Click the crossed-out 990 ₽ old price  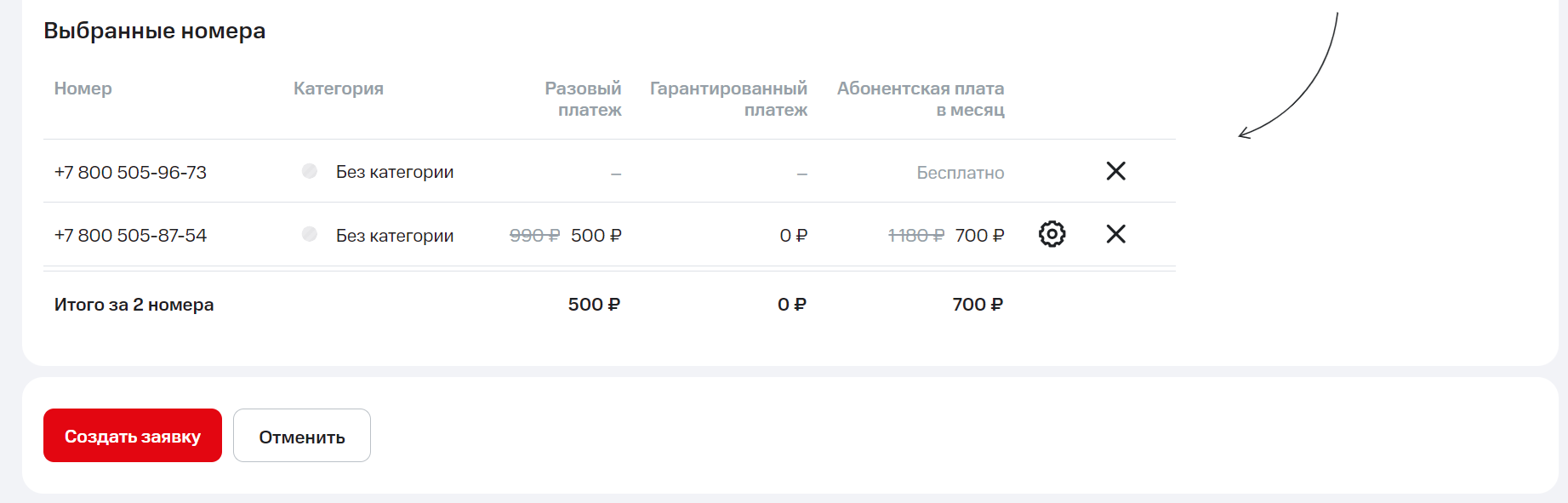coord(534,236)
